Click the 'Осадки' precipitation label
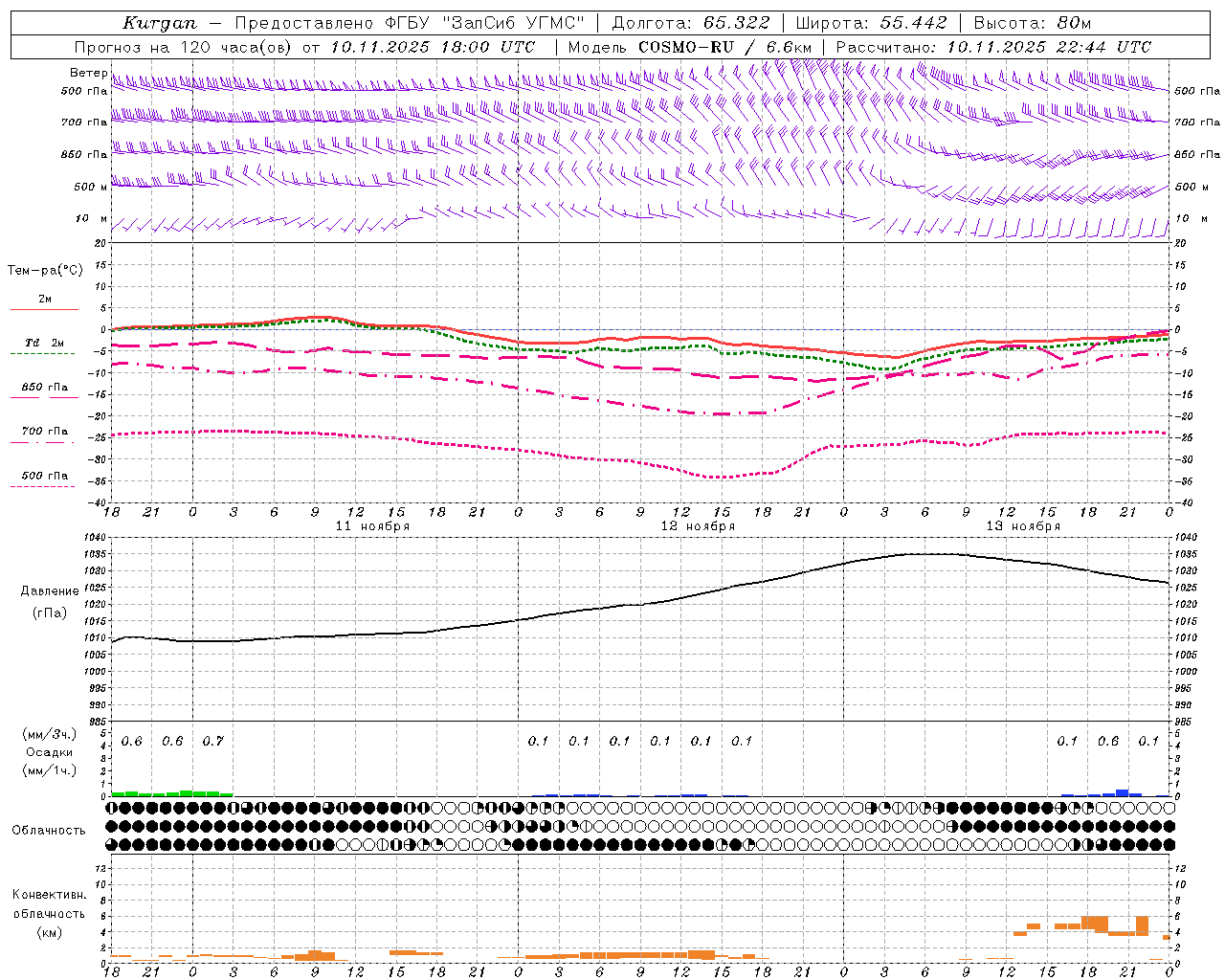 pos(50,752)
